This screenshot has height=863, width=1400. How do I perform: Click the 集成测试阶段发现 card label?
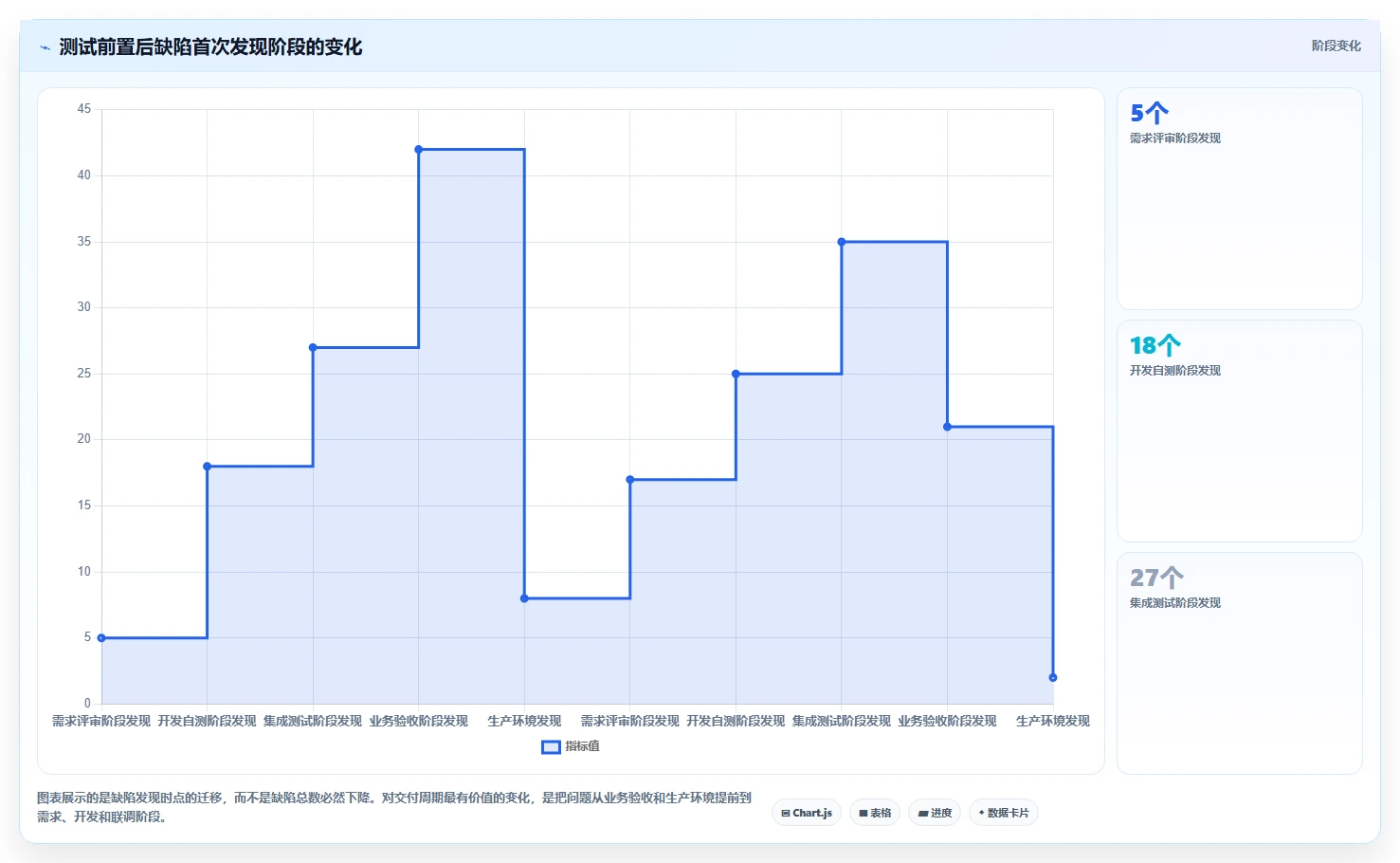tap(1175, 603)
